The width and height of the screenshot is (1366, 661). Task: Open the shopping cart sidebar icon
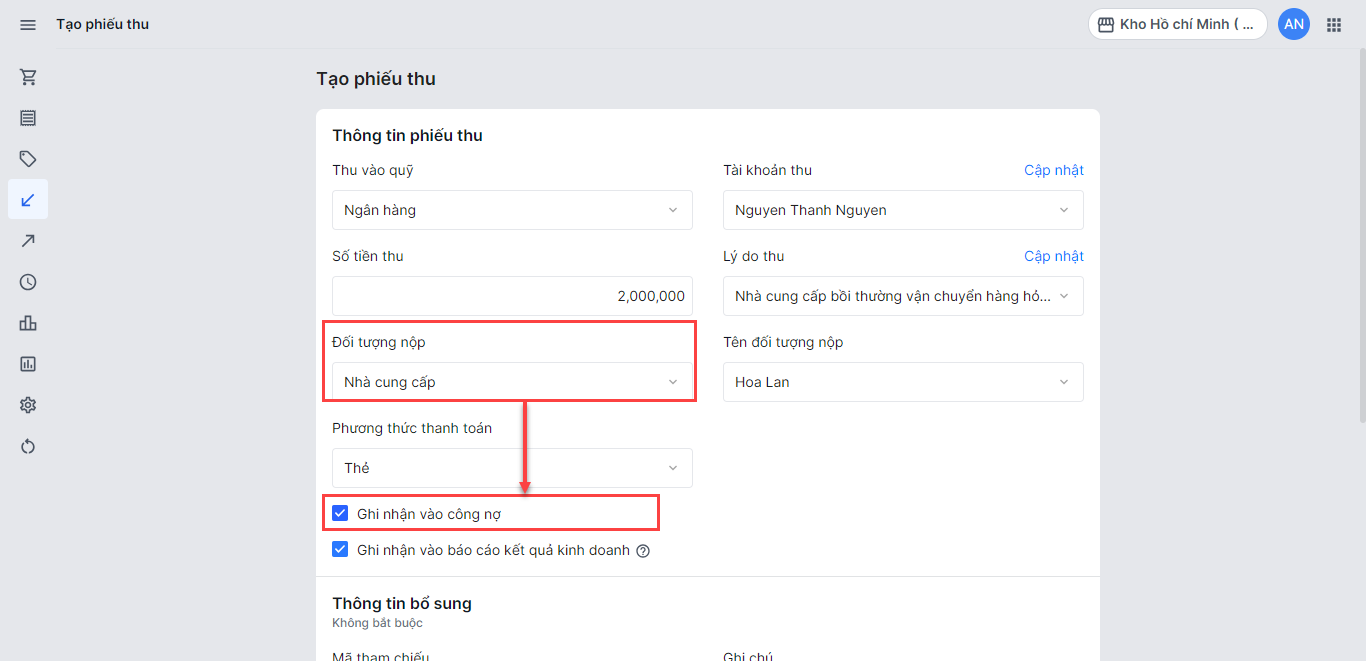[x=28, y=77]
